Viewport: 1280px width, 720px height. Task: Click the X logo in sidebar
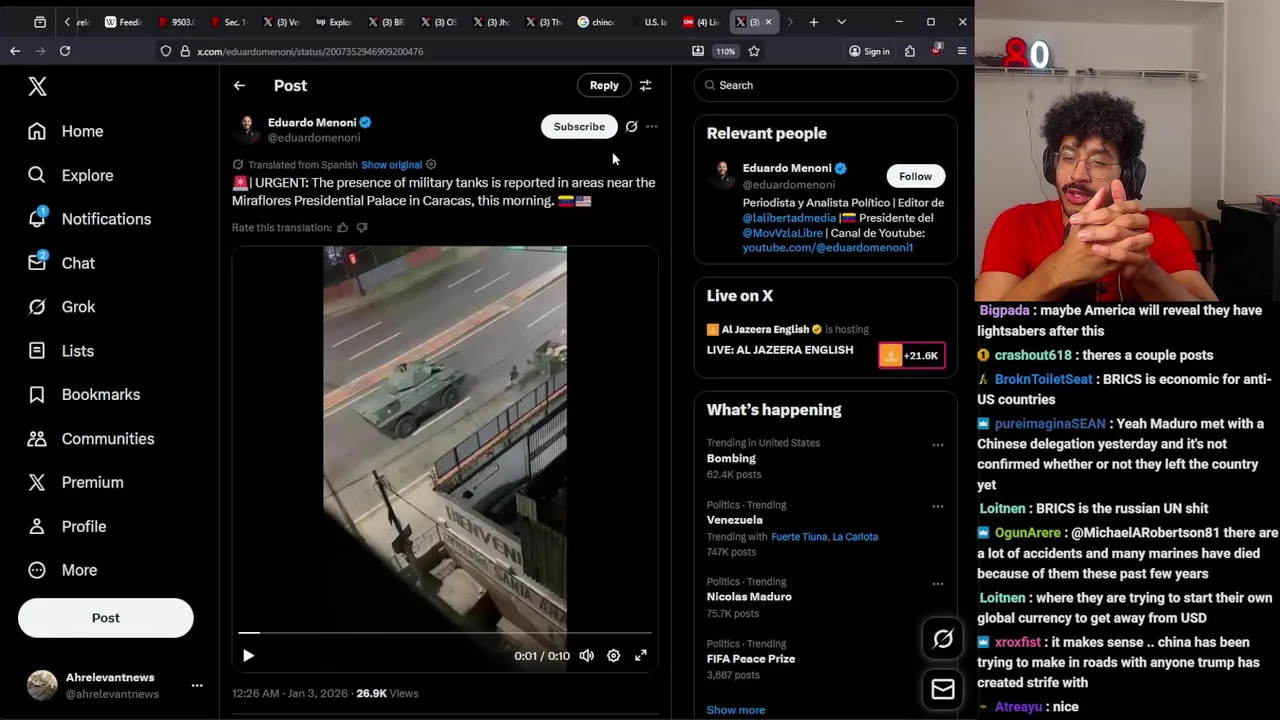[x=37, y=87]
